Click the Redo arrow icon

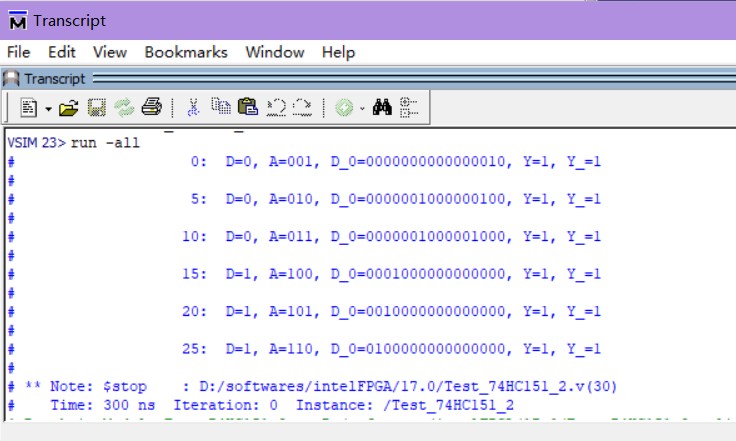pos(302,107)
